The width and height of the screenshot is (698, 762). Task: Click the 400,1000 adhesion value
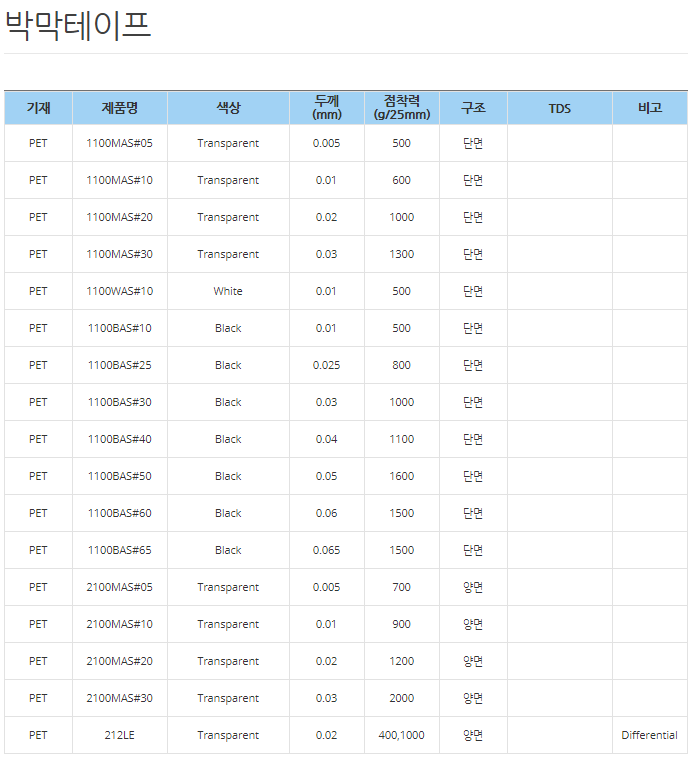pyautogui.click(x=401, y=735)
